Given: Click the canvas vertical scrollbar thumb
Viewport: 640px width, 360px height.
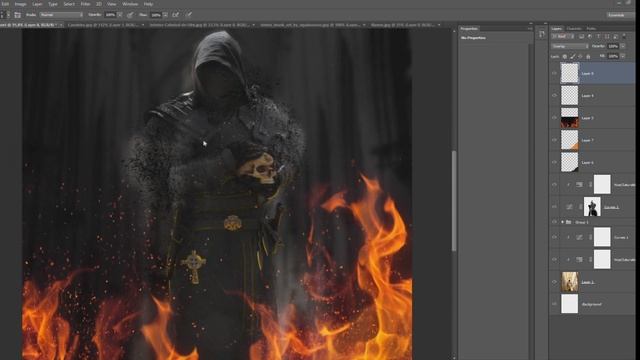Looking at the screenshot, I should click(454, 201).
